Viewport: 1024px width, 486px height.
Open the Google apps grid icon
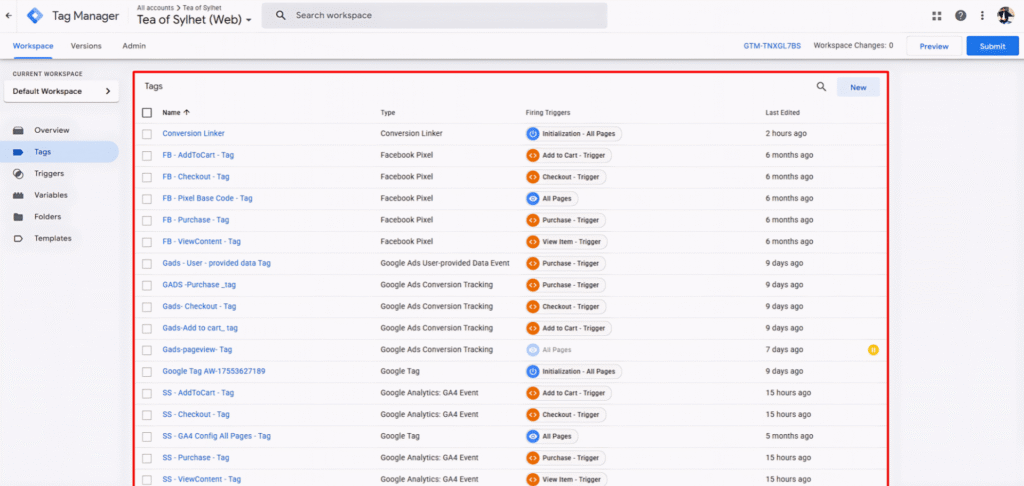937,16
